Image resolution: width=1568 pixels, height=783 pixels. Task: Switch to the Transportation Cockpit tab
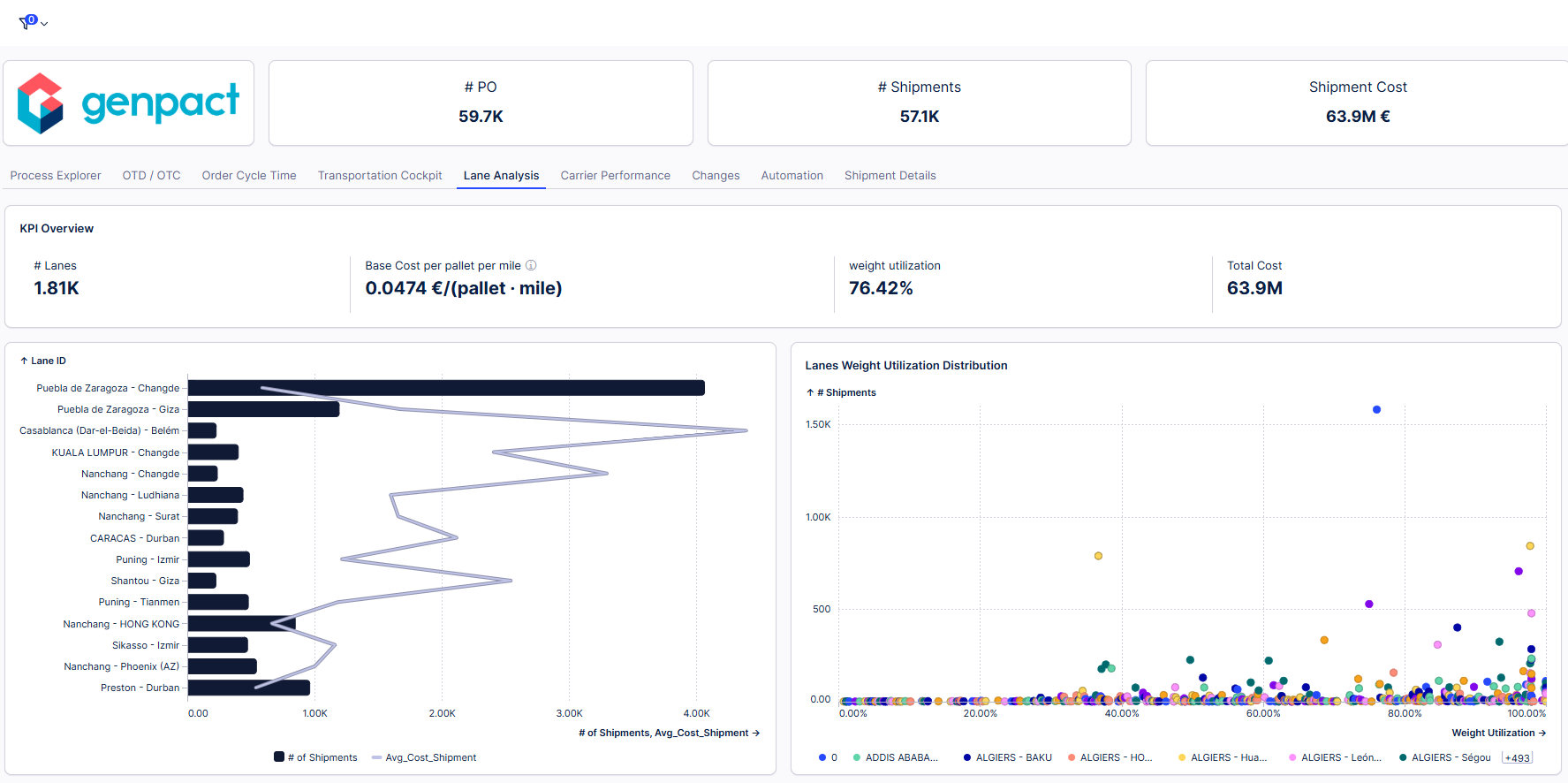pyautogui.click(x=380, y=175)
